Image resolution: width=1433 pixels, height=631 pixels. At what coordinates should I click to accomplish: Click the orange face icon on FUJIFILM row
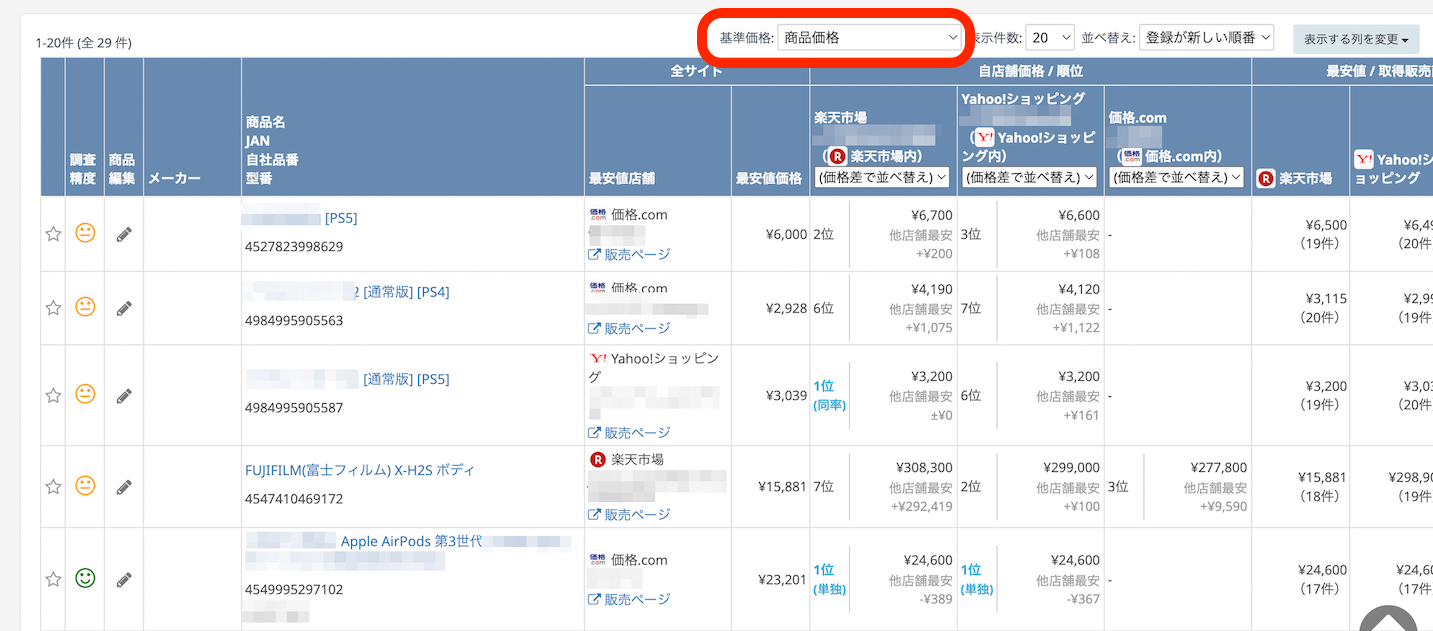pyautogui.click(x=85, y=486)
